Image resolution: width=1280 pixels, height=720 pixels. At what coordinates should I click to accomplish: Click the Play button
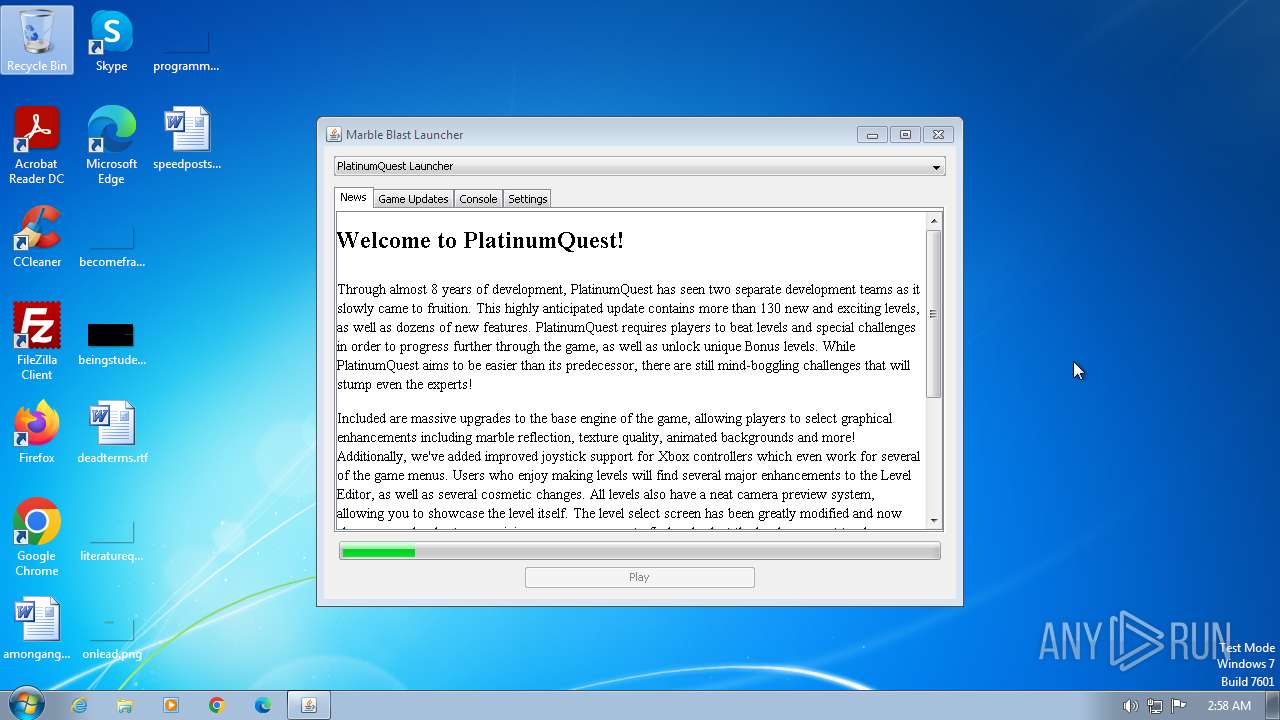(640, 577)
